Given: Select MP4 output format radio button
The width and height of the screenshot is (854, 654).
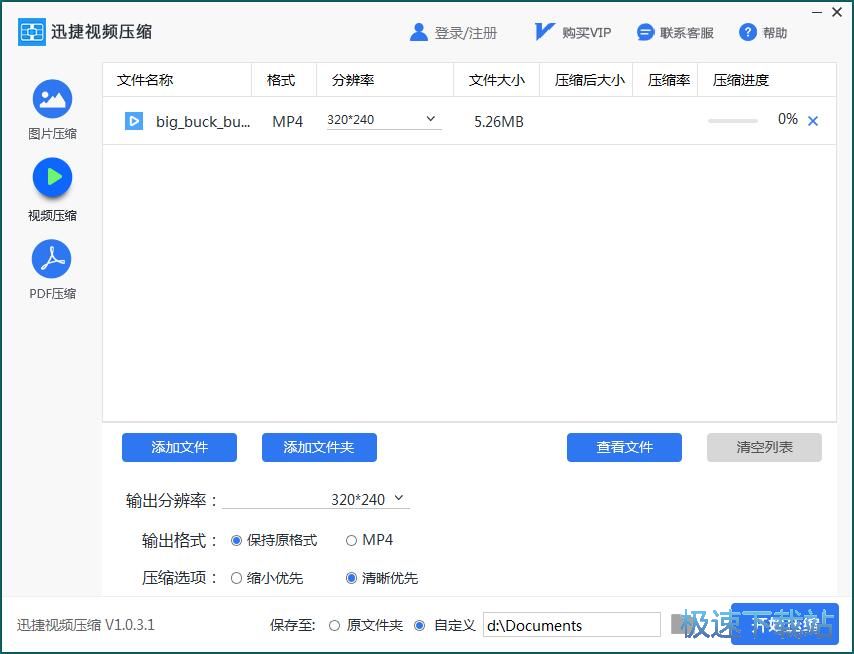Looking at the screenshot, I should tap(351, 540).
